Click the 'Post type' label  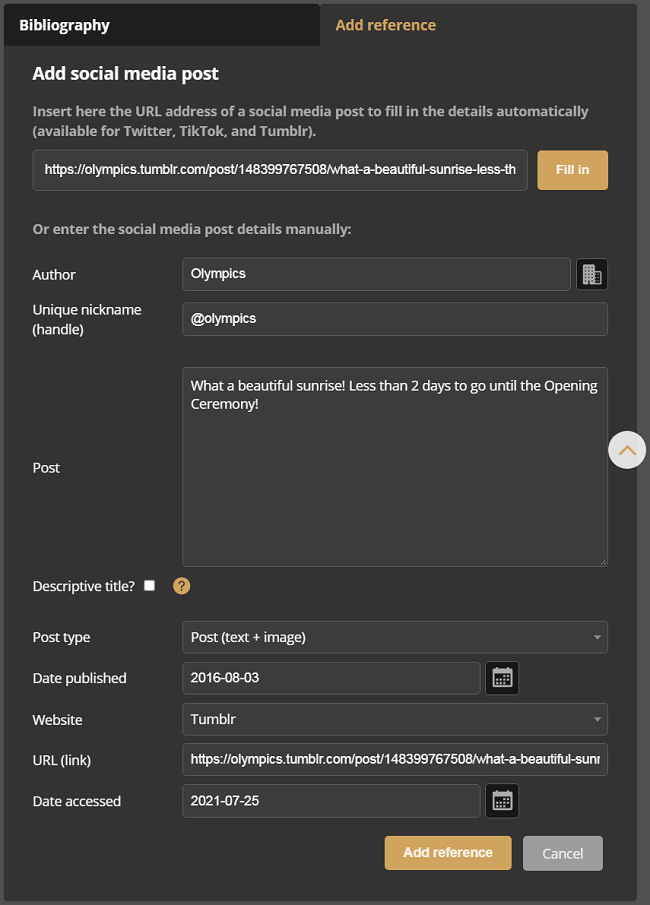(x=61, y=637)
